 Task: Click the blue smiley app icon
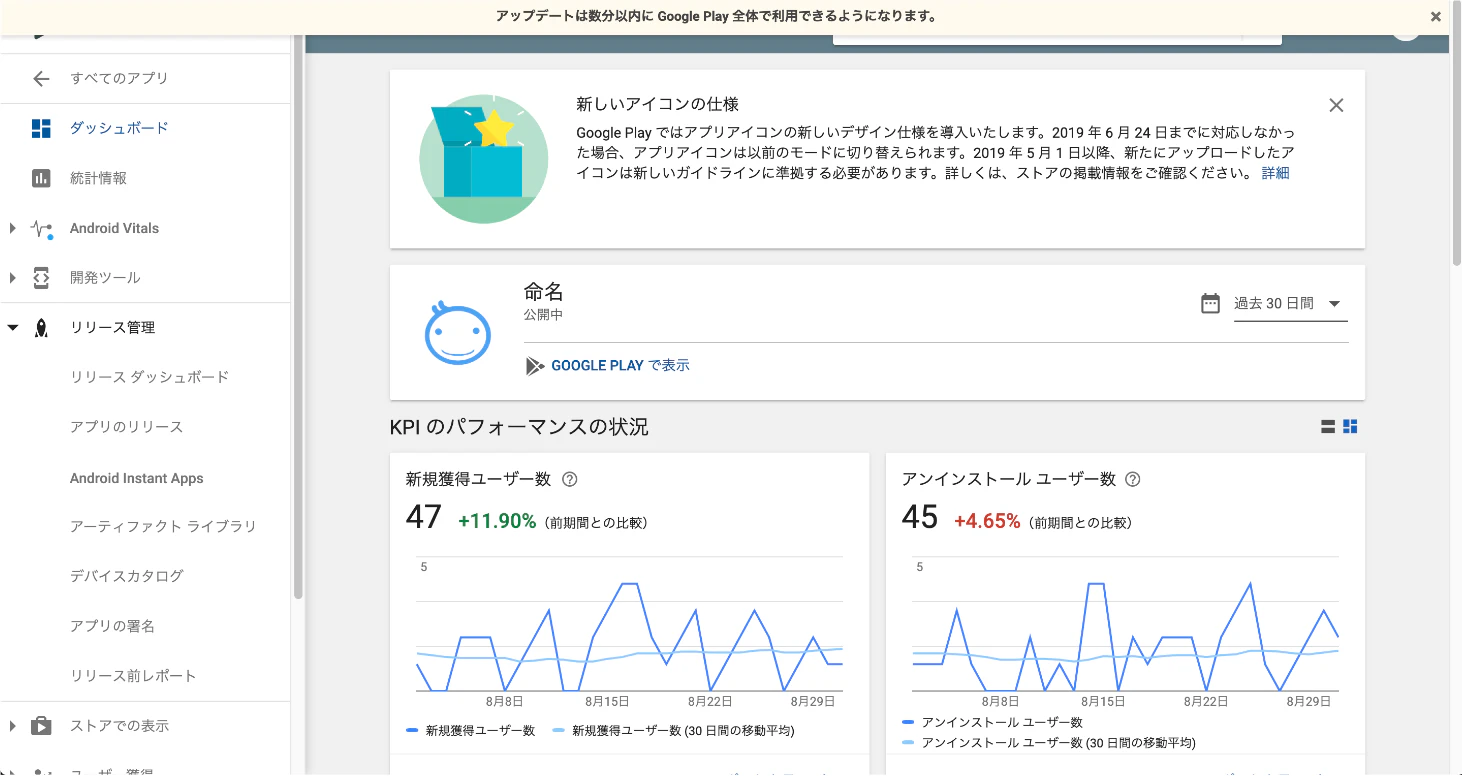tap(458, 332)
